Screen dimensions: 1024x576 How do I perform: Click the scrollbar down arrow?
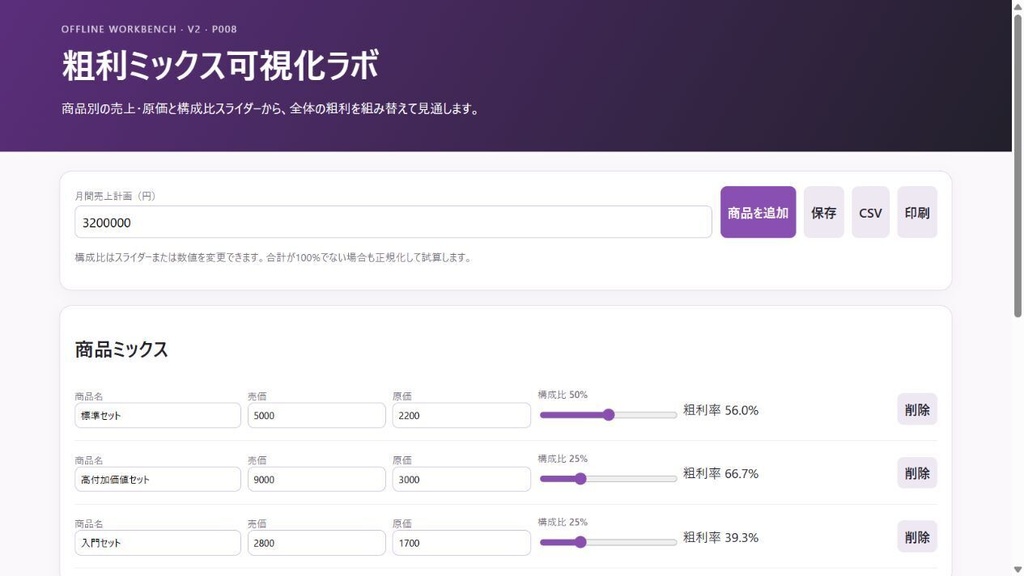[x=1017, y=570]
